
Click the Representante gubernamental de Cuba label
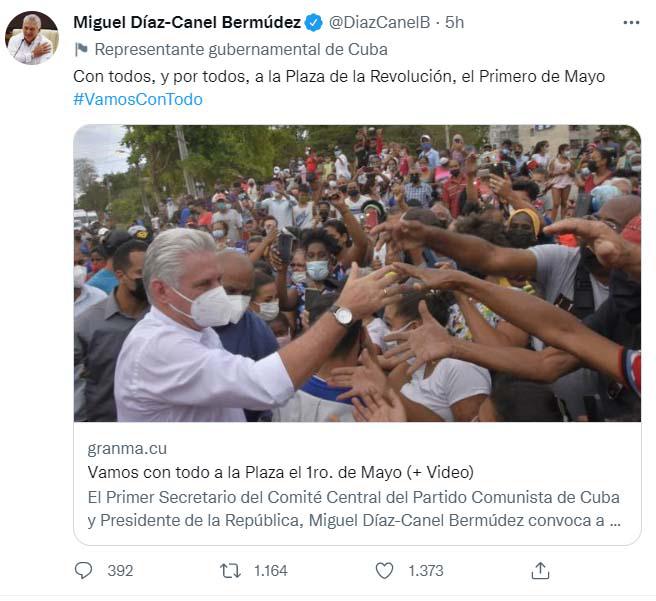(241, 50)
